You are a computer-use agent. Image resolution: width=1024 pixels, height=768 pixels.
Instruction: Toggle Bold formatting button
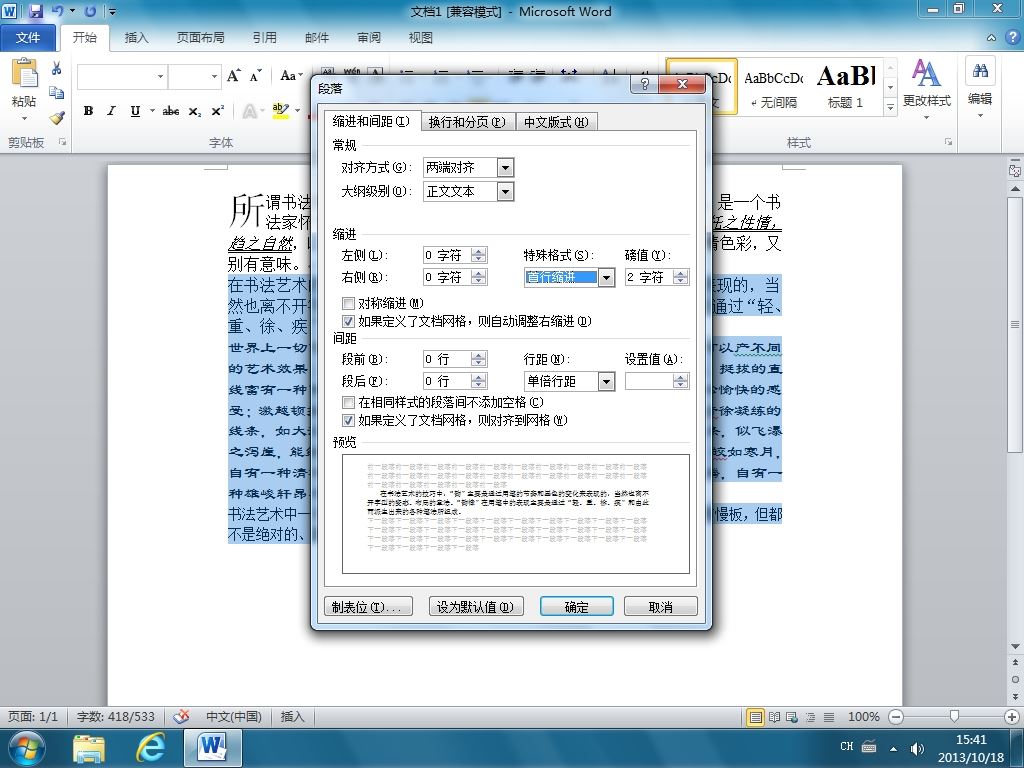88,111
